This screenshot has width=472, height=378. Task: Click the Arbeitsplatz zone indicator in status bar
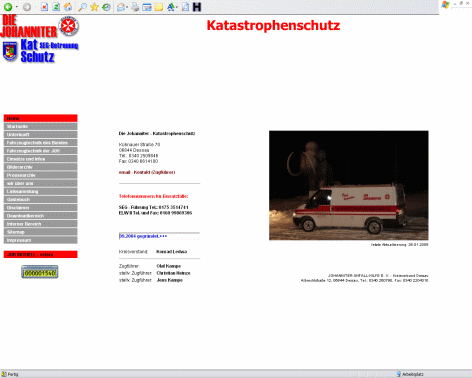coord(410,374)
